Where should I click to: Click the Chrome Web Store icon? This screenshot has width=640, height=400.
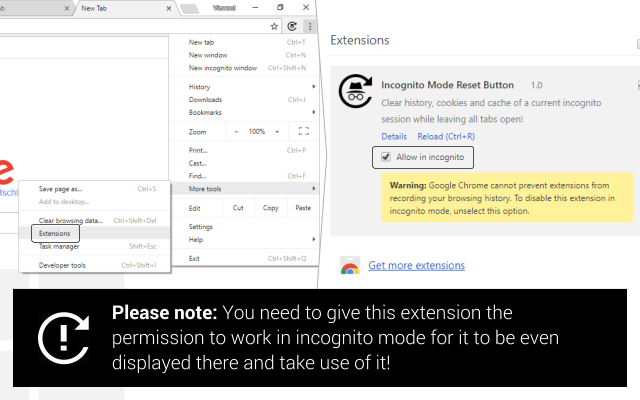click(x=350, y=265)
